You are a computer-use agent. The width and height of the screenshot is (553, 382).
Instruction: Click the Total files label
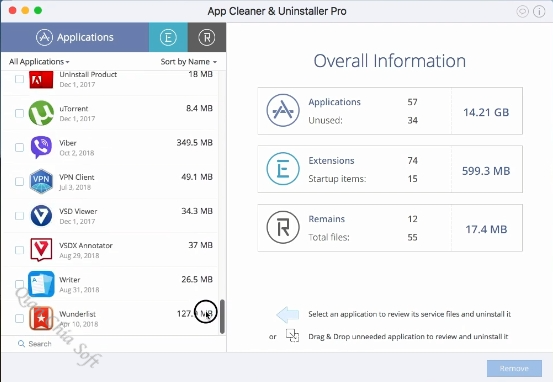pyautogui.click(x=329, y=237)
